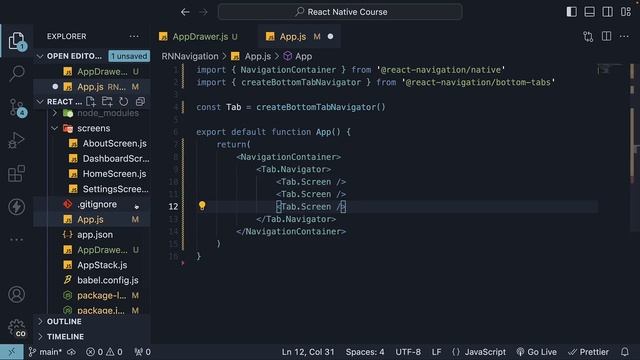The image size is (640, 360).
Task: Collapse all folders in explorer
Action: pyautogui.click(x=140, y=101)
